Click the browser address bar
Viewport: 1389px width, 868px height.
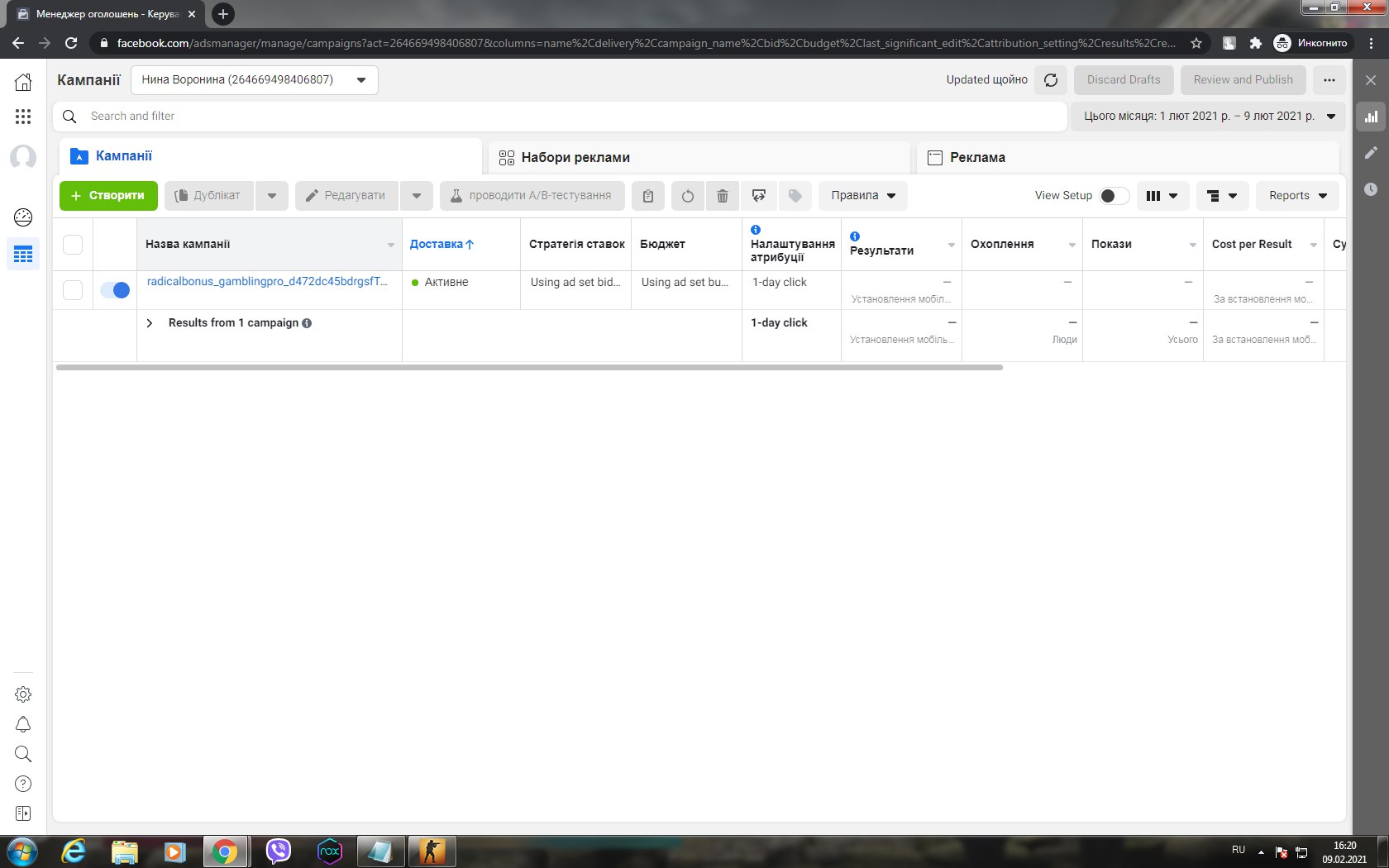click(645, 43)
